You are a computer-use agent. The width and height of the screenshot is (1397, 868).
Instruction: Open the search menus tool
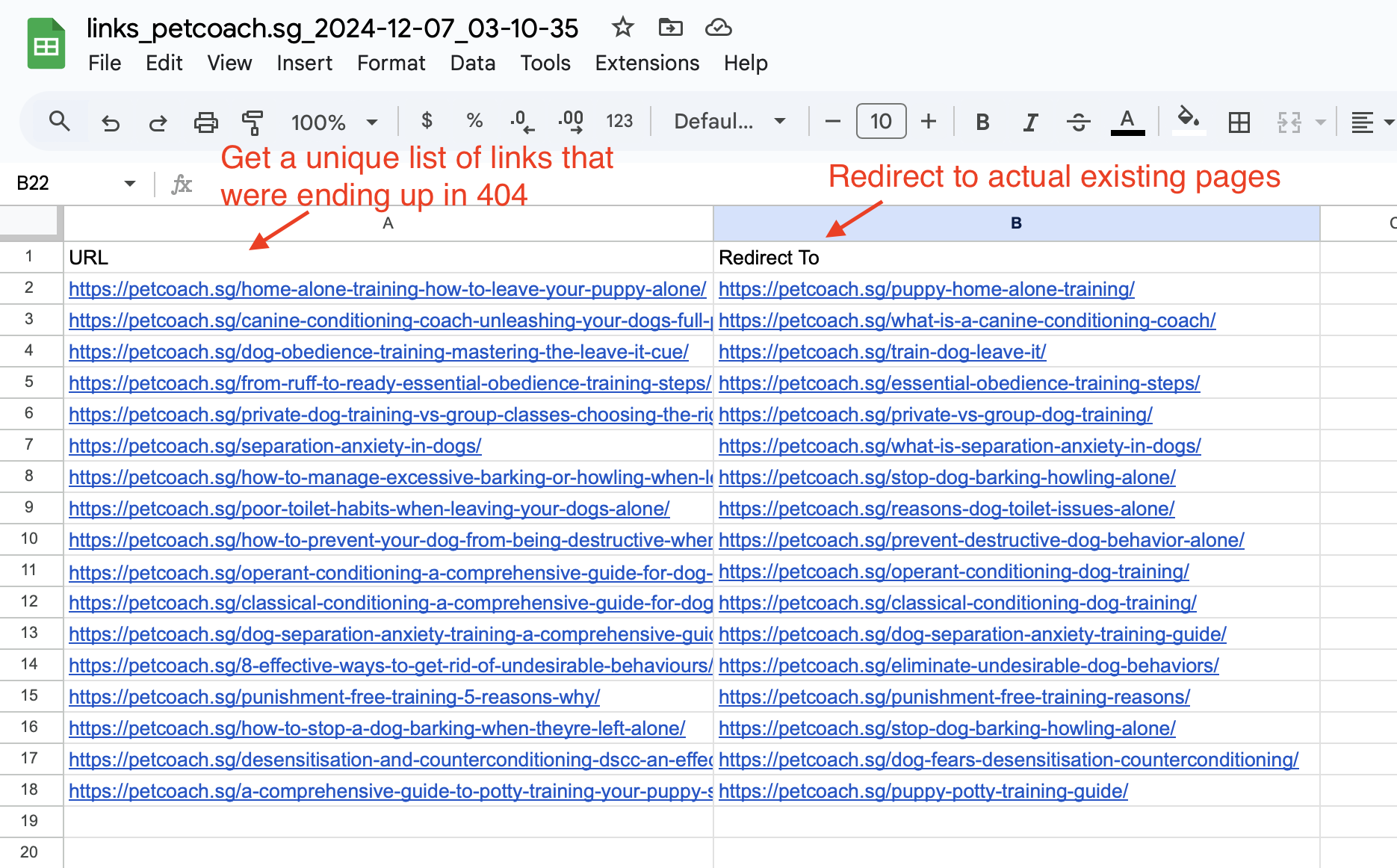pyautogui.click(x=59, y=121)
